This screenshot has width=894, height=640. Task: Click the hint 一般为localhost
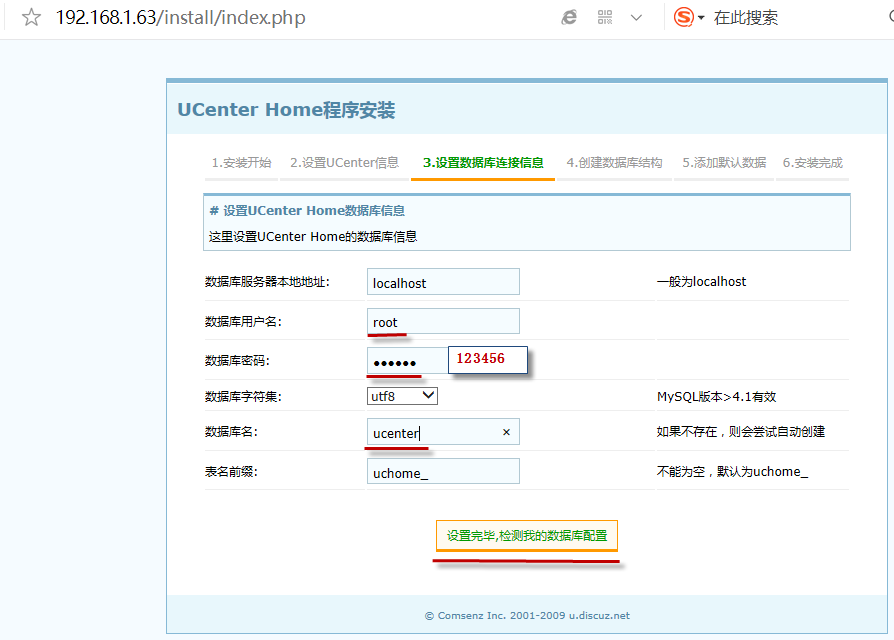(701, 282)
